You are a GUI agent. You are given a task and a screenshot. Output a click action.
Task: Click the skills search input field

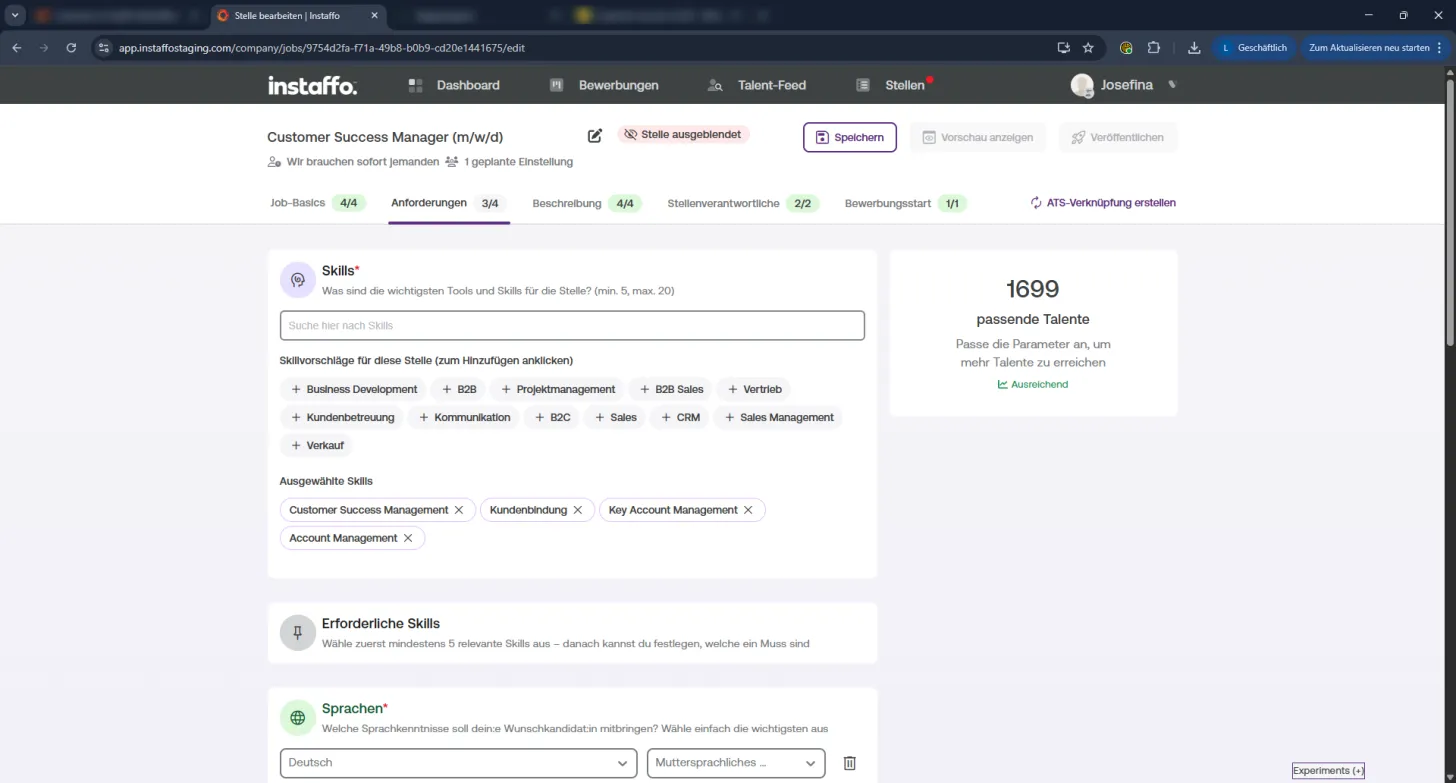(x=572, y=326)
